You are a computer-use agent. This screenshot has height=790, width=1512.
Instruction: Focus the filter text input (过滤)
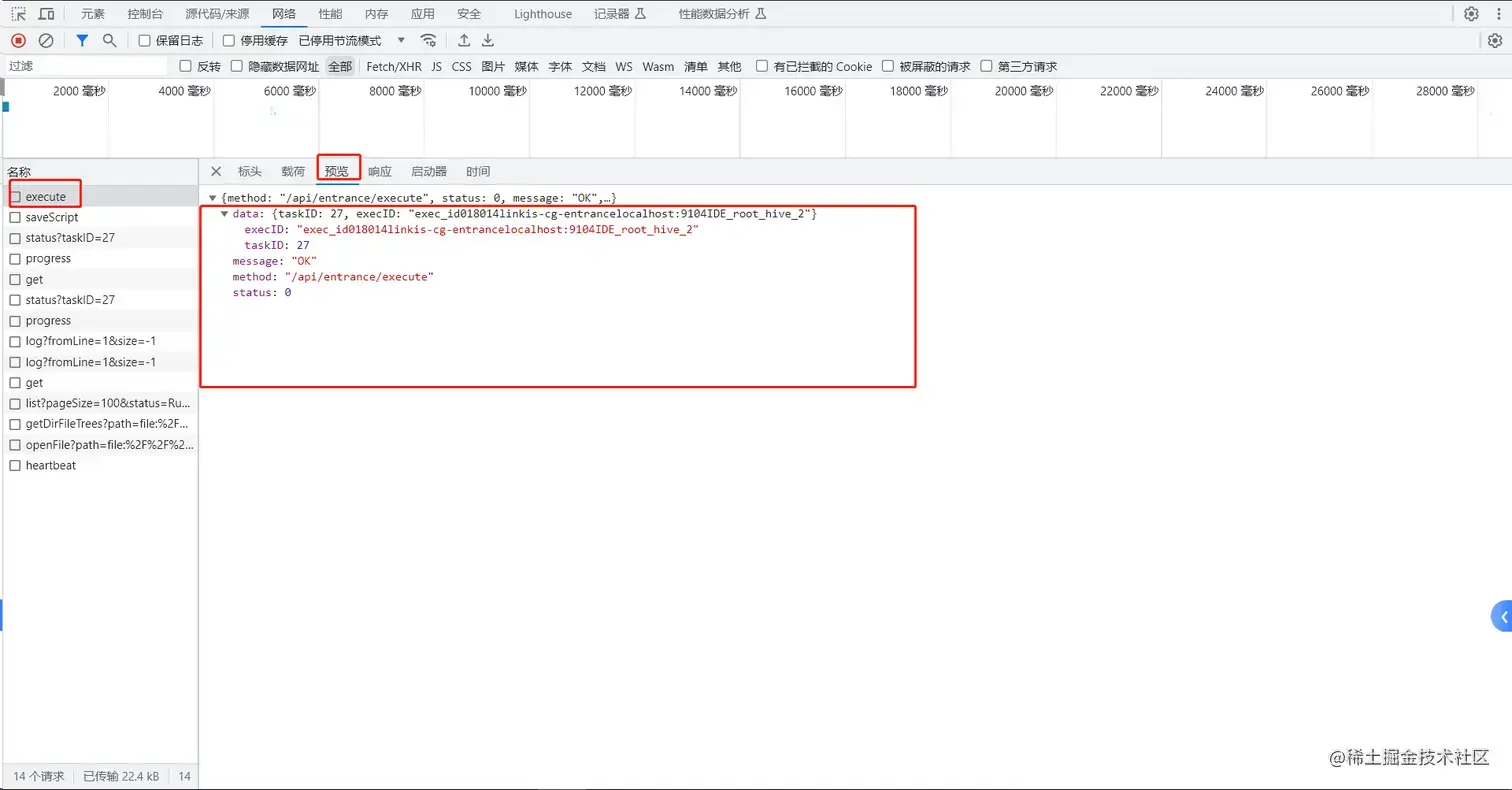click(x=86, y=66)
